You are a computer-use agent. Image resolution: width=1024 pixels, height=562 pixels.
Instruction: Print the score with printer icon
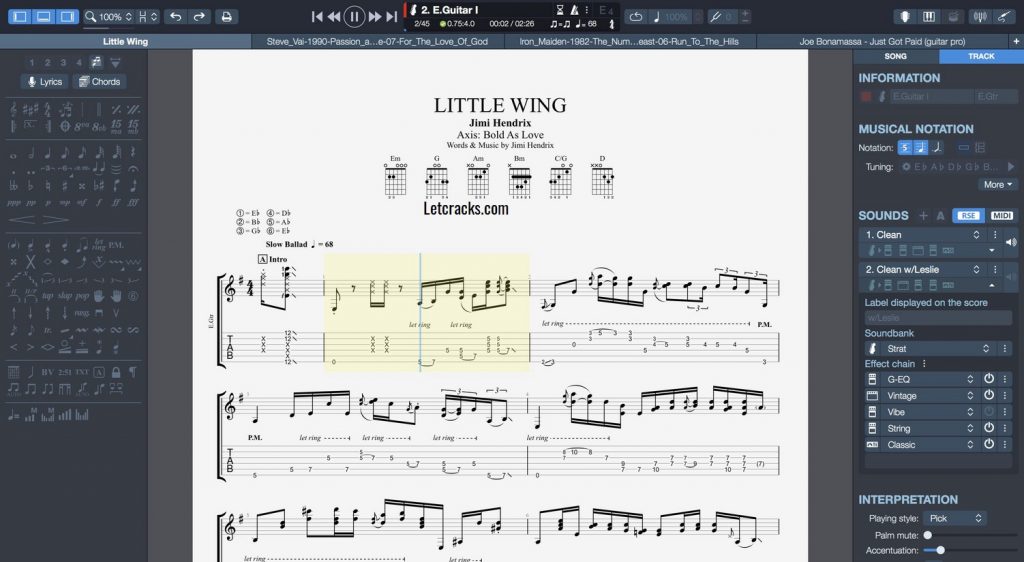227,16
